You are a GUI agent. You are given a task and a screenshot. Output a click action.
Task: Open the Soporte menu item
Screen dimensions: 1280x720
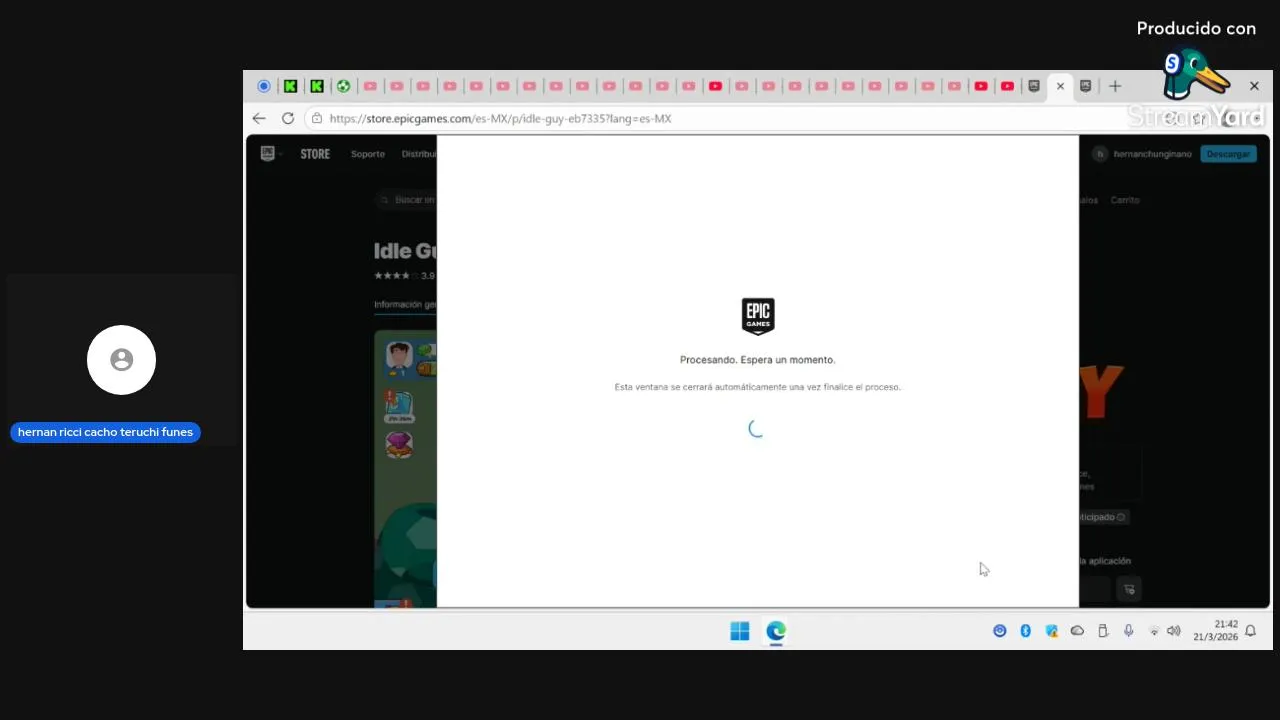coord(368,154)
